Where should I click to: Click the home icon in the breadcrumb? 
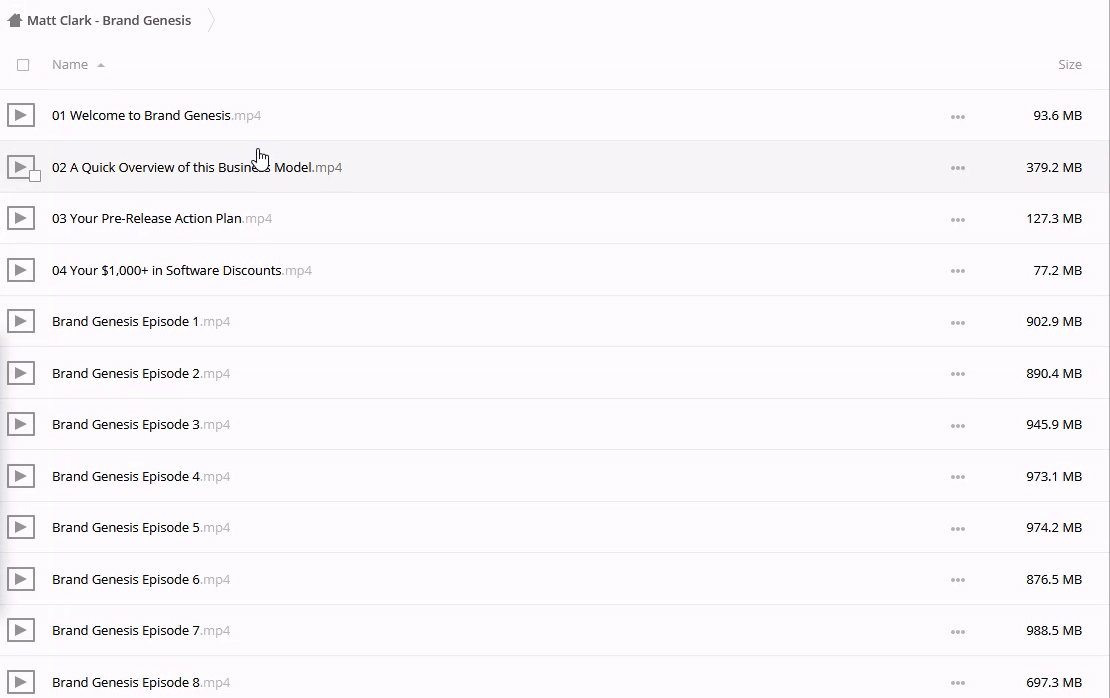pyautogui.click(x=15, y=20)
